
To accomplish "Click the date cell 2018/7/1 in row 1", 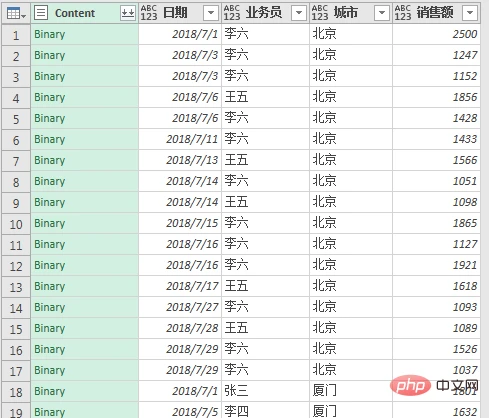I will (x=180, y=34).
